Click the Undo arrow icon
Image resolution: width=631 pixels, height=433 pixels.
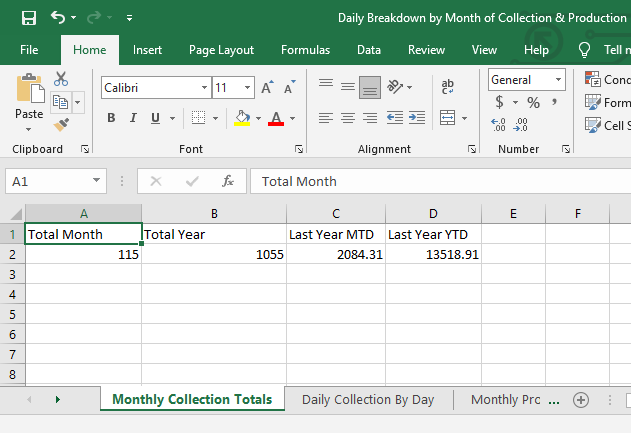pos(57,17)
